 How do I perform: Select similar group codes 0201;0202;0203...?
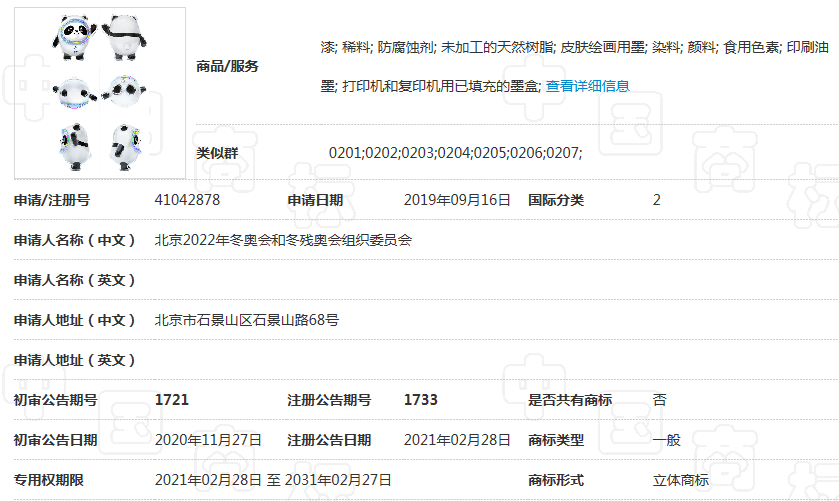pyautogui.click(x=382, y=153)
